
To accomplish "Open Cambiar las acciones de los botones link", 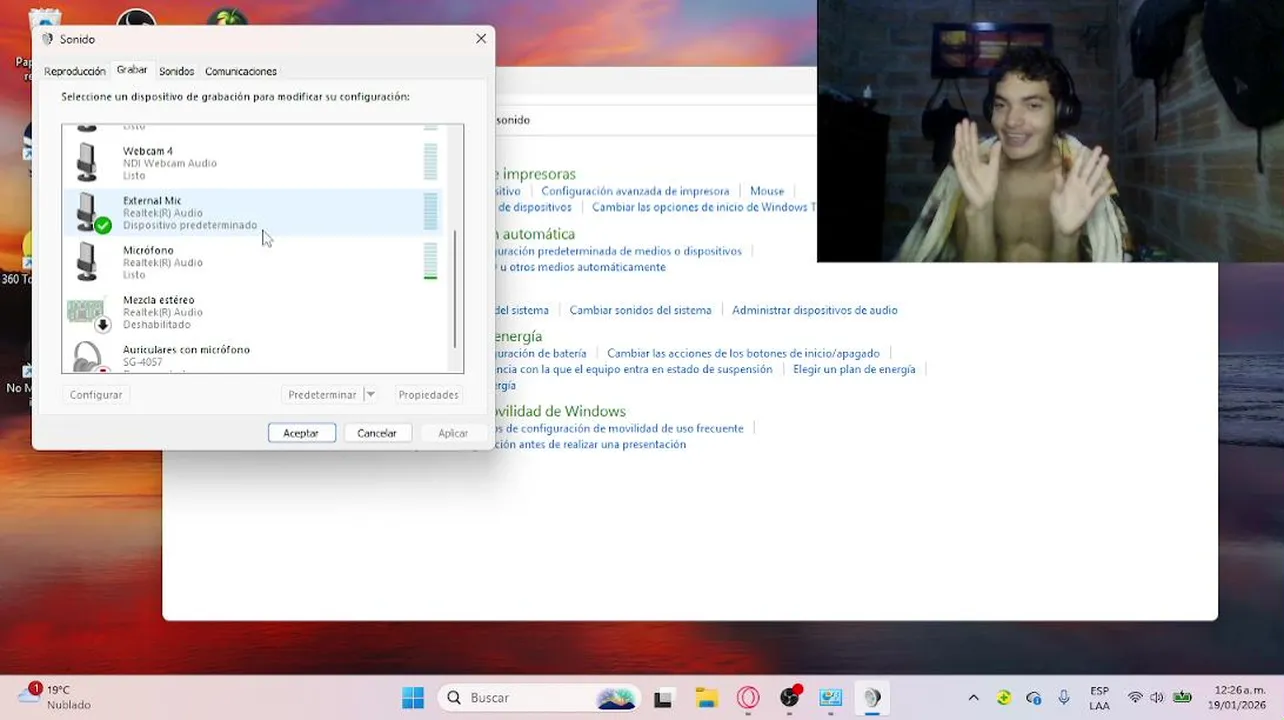I will click(x=743, y=353).
